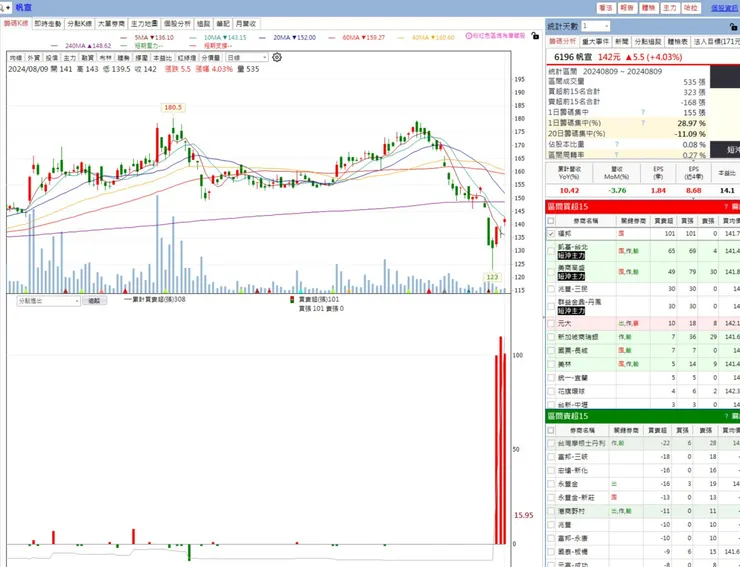Select the 體檢表 tab
Image resolution: width=740 pixels, height=567 pixels.
point(678,42)
